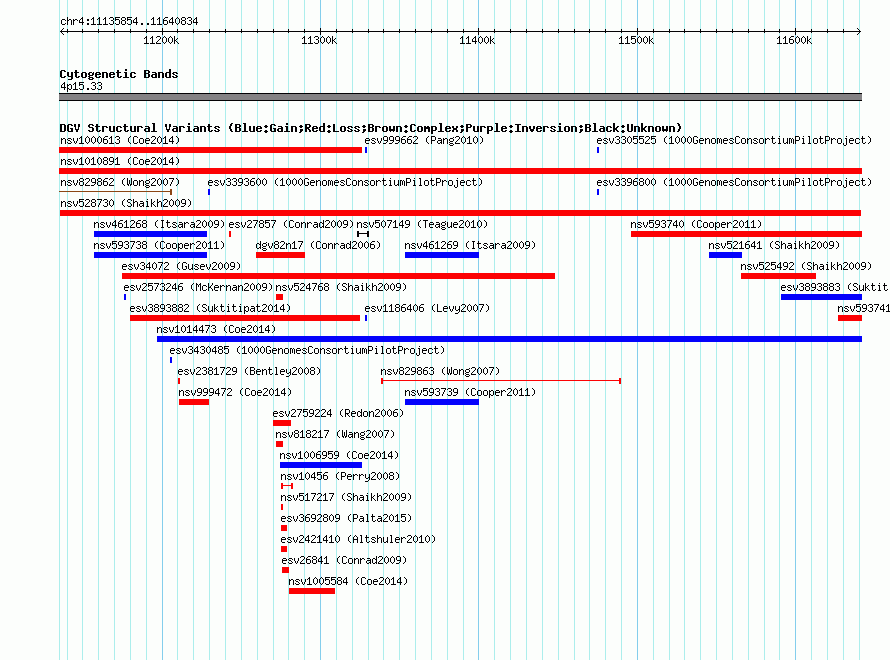Click esv26841 (Conrad2009) label near bottom
The width and height of the screenshot is (890, 660).
tap(344, 560)
